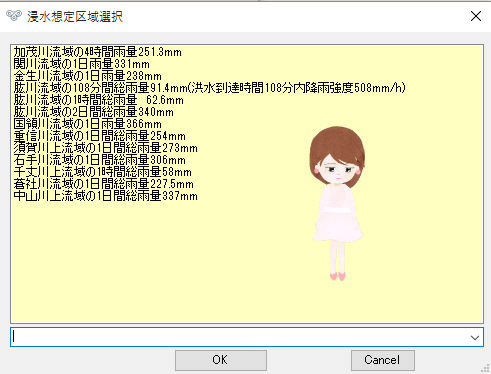Select 須賀川上流域の1日間総雨量273mm entry
Image resolution: width=491 pixels, height=374 pixels.
click(105, 148)
